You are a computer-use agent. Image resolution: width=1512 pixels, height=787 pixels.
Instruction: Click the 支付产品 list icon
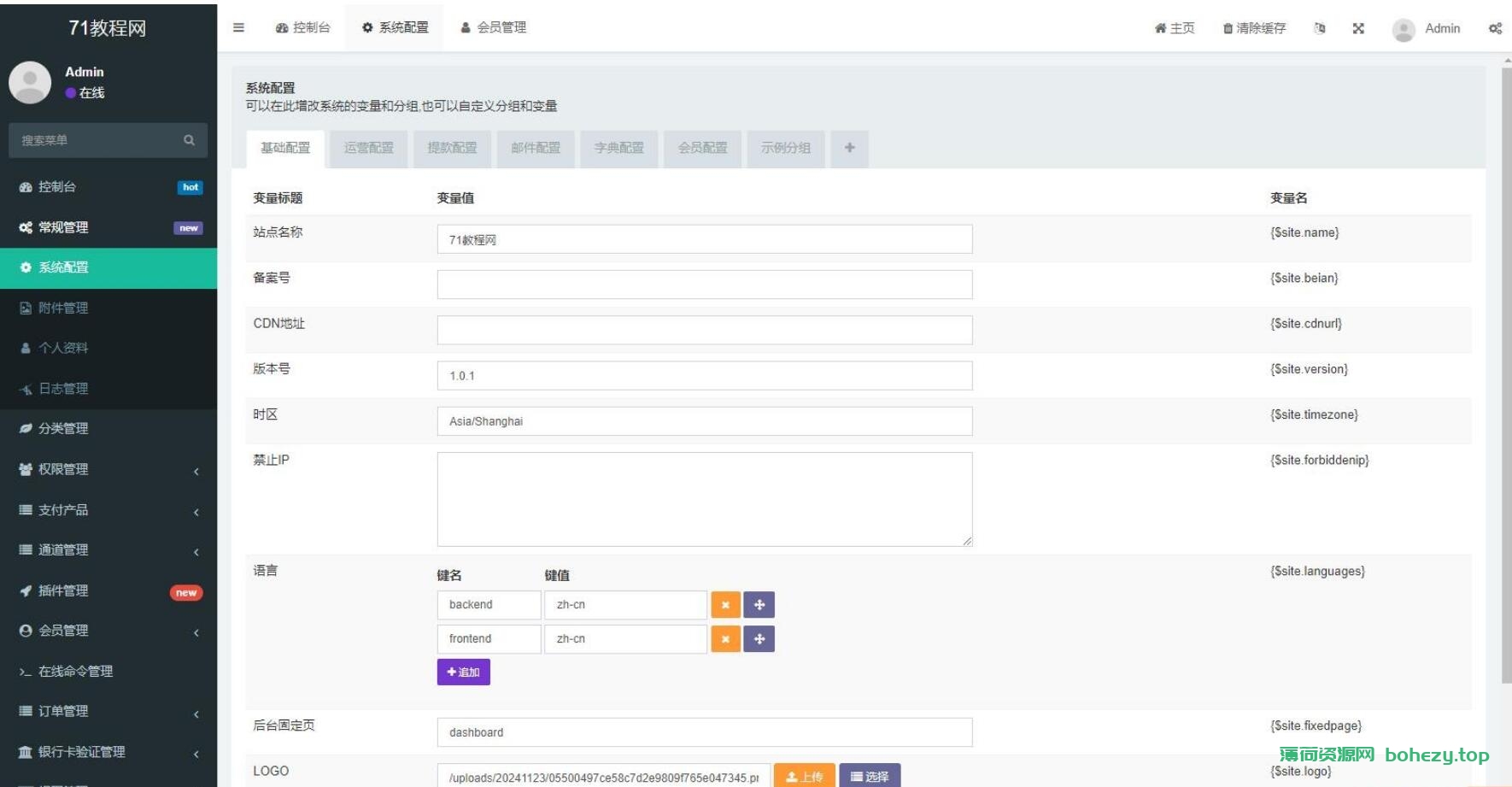[x=26, y=509]
